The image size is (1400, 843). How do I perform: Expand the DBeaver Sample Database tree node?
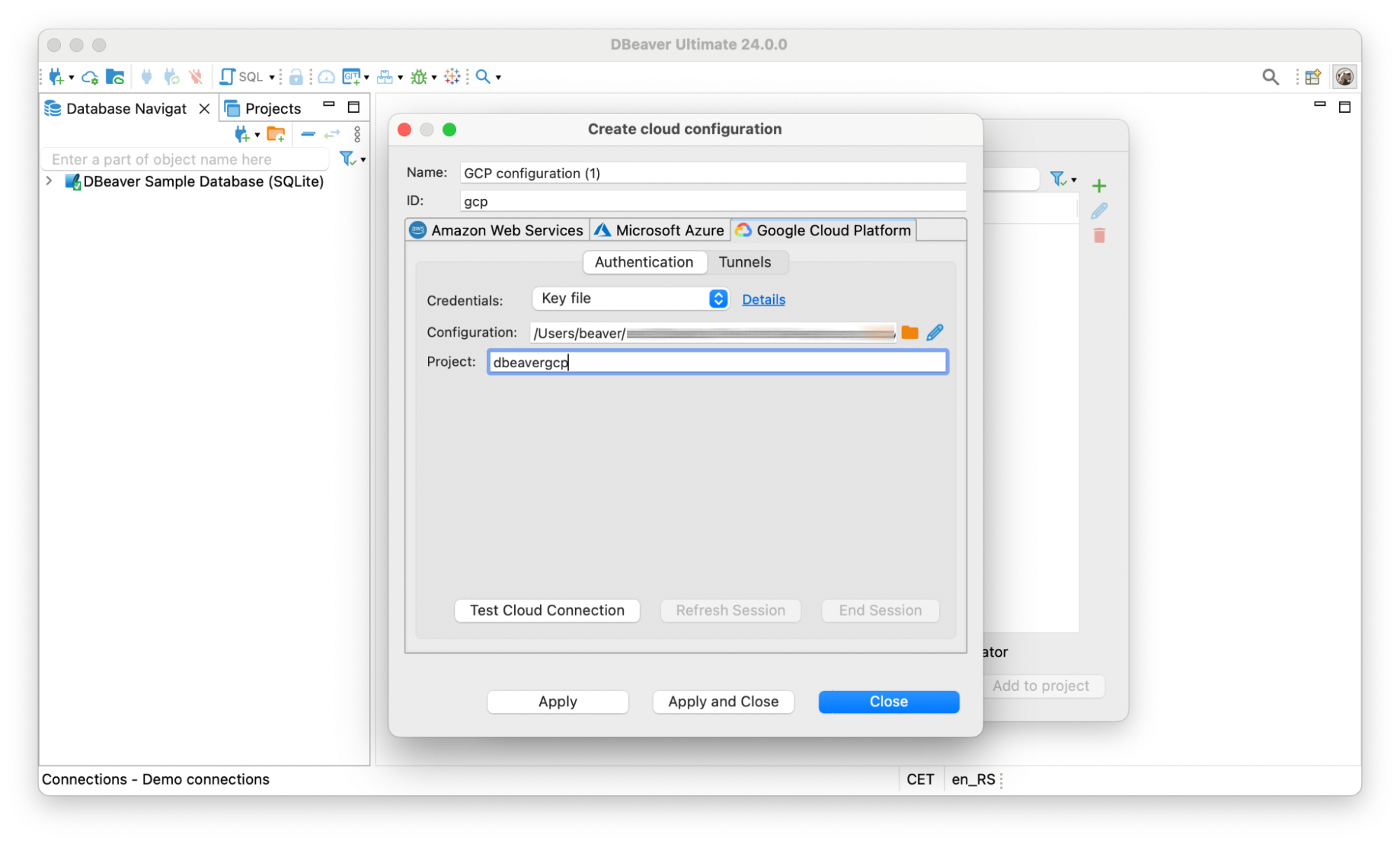pyautogui.click(x=48, y=181)
